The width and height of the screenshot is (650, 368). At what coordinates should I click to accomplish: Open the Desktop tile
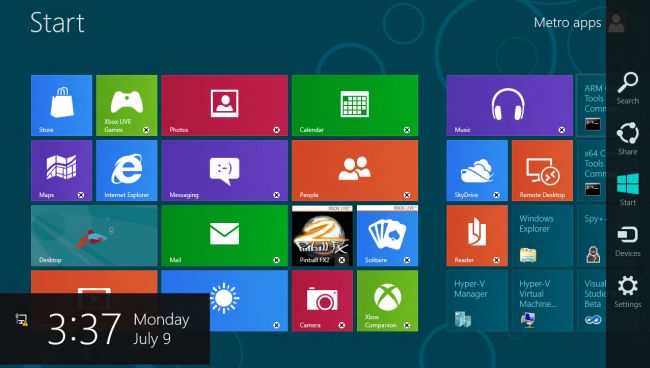tap(94, 235)
